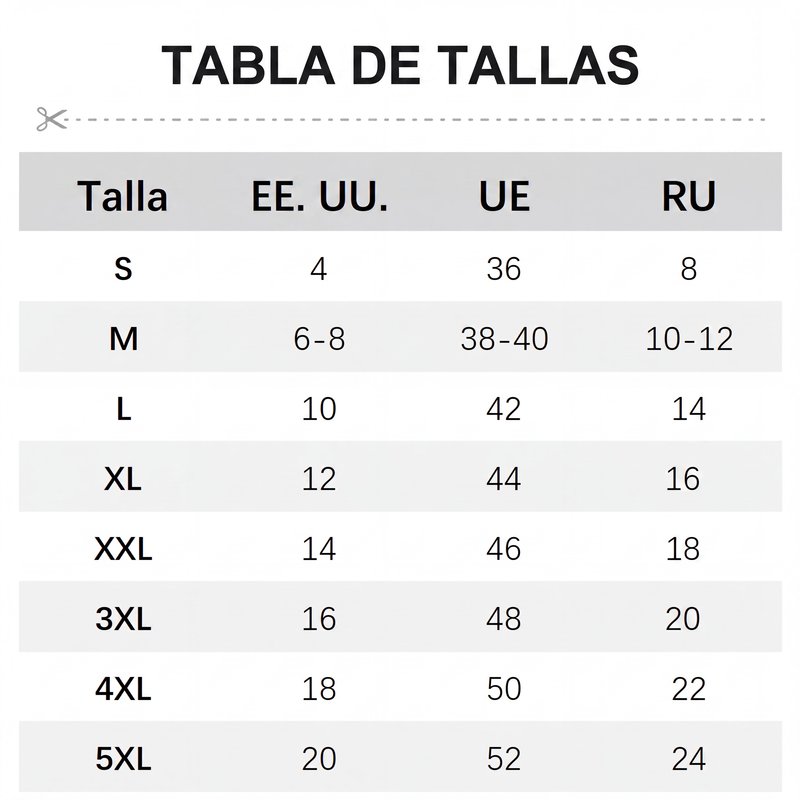
Task: Select the 6-8 EE. UU. value
Action: [x=319, y=338]
